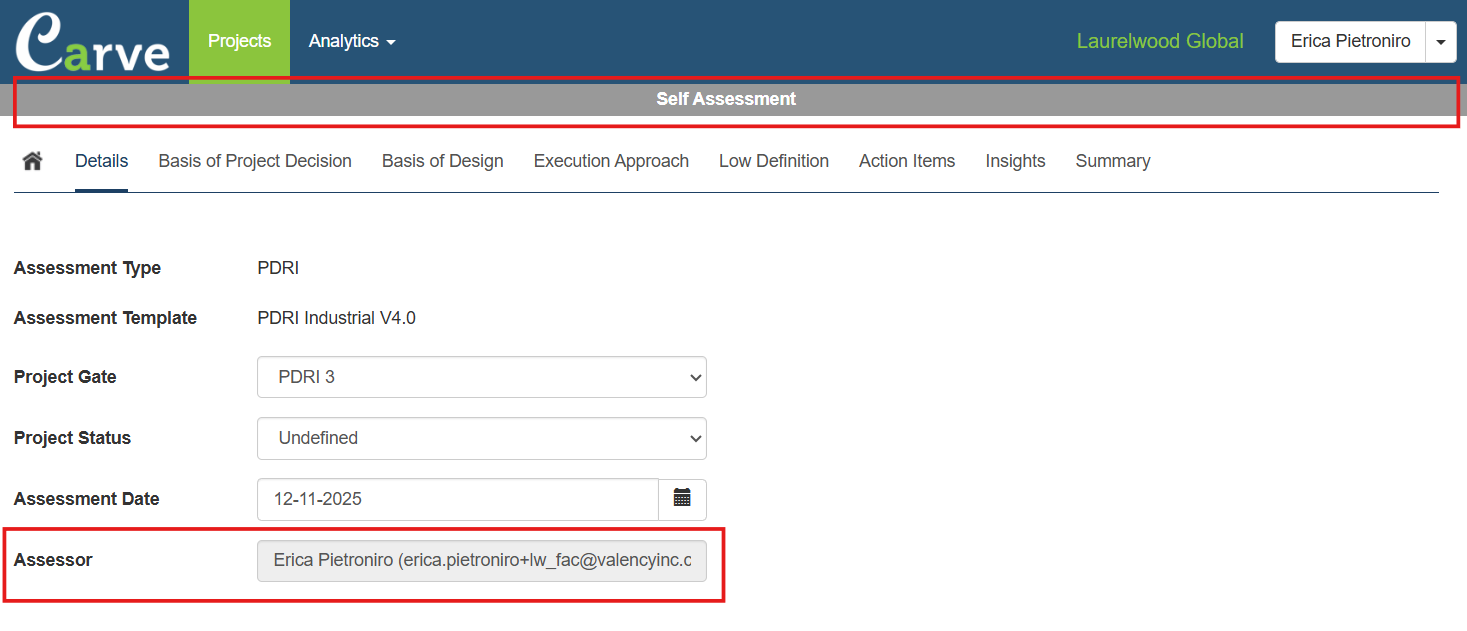The height and width of the screenshot is (631, 1467).
Task: Go to the home icon tab
Action: point(33,161)
